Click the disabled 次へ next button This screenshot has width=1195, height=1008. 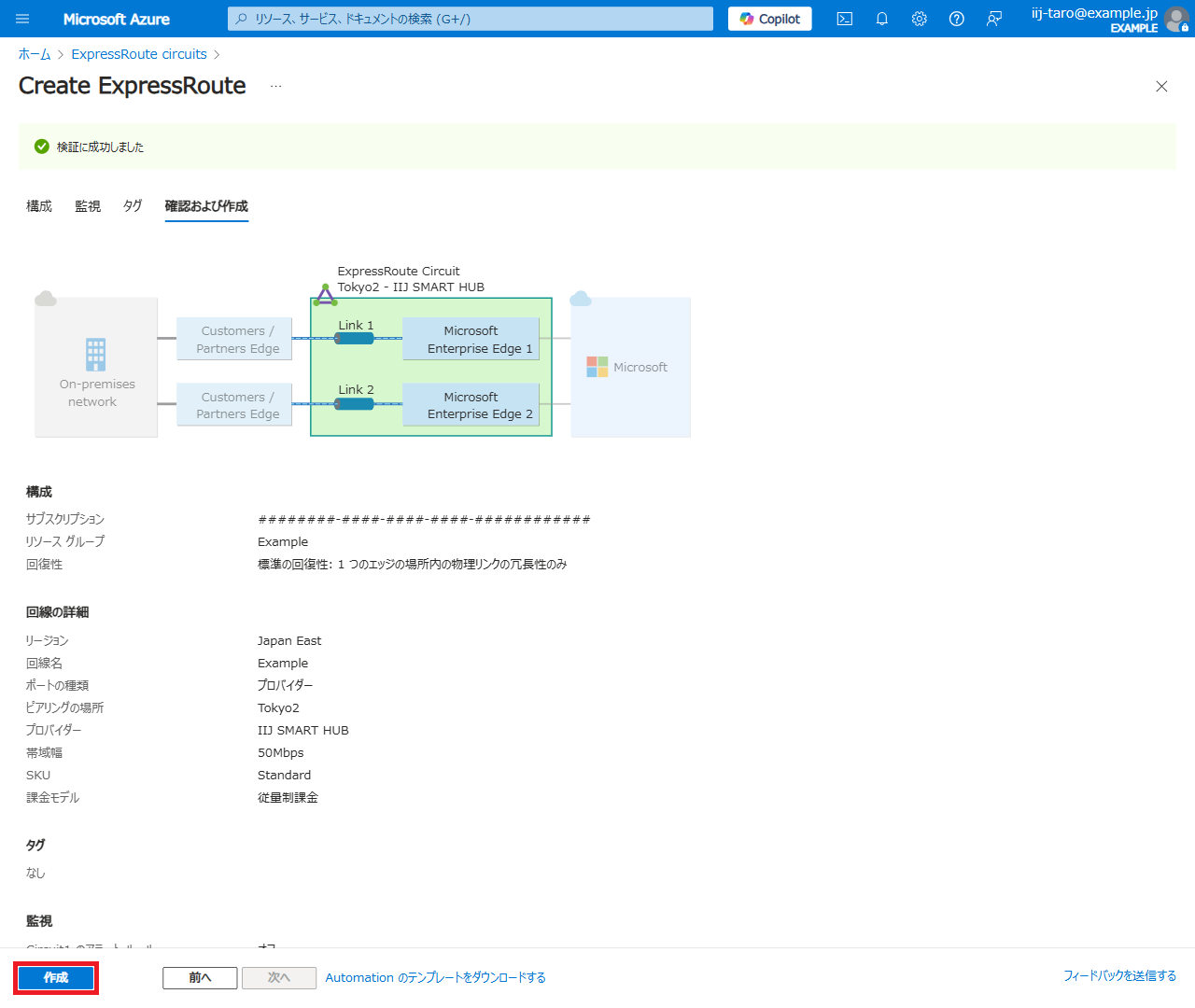[x=279, y=977]
